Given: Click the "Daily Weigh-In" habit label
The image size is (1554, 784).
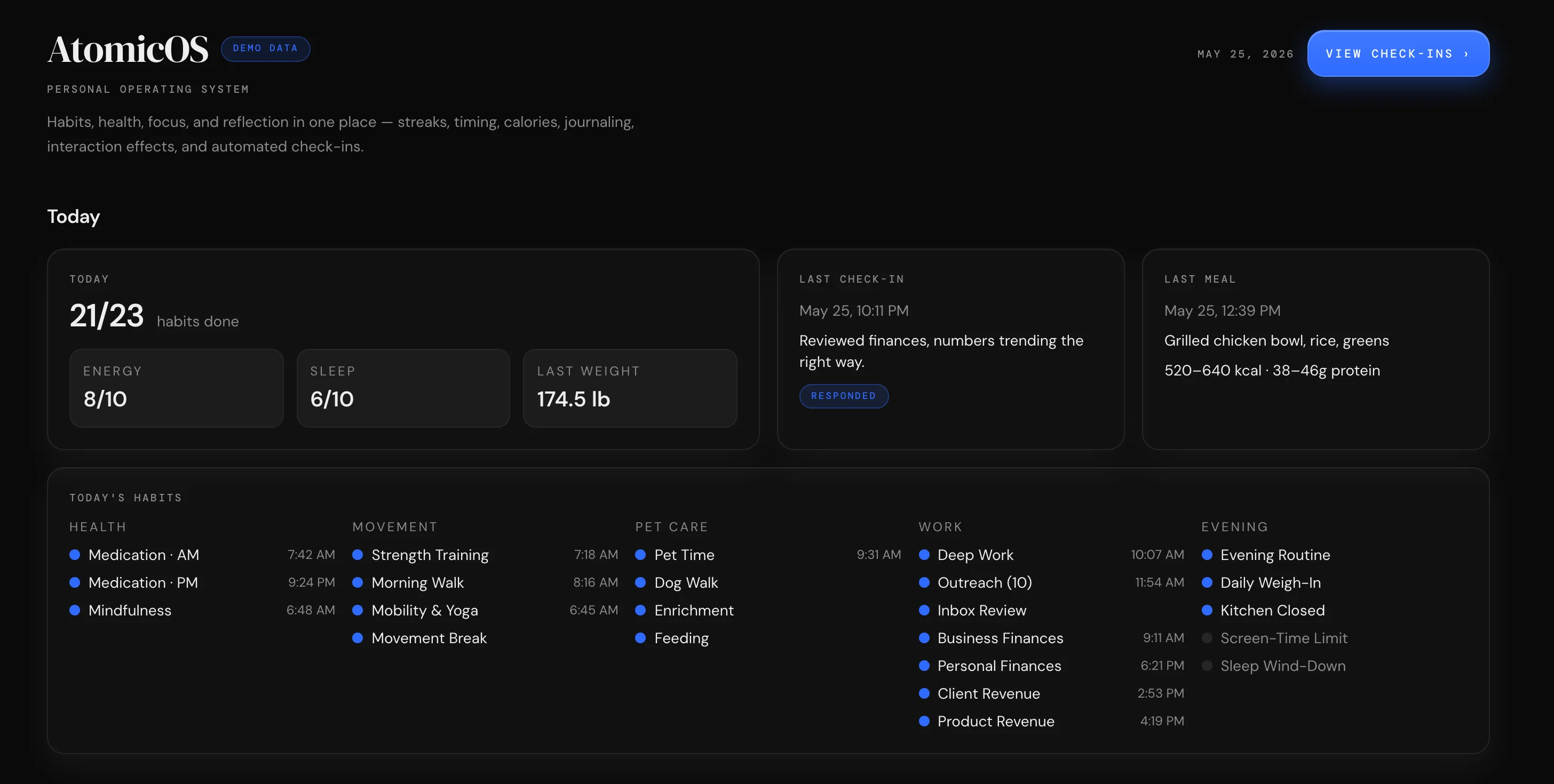Looking at the screenshot, I should pos(1271,583).
